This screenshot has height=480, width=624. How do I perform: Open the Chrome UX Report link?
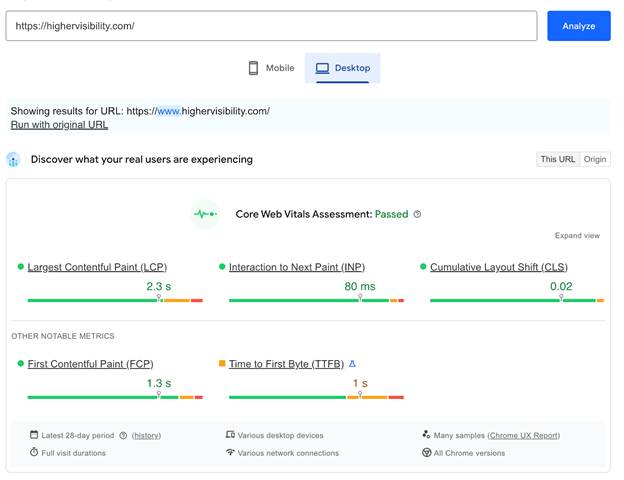(x=523, y=435)
